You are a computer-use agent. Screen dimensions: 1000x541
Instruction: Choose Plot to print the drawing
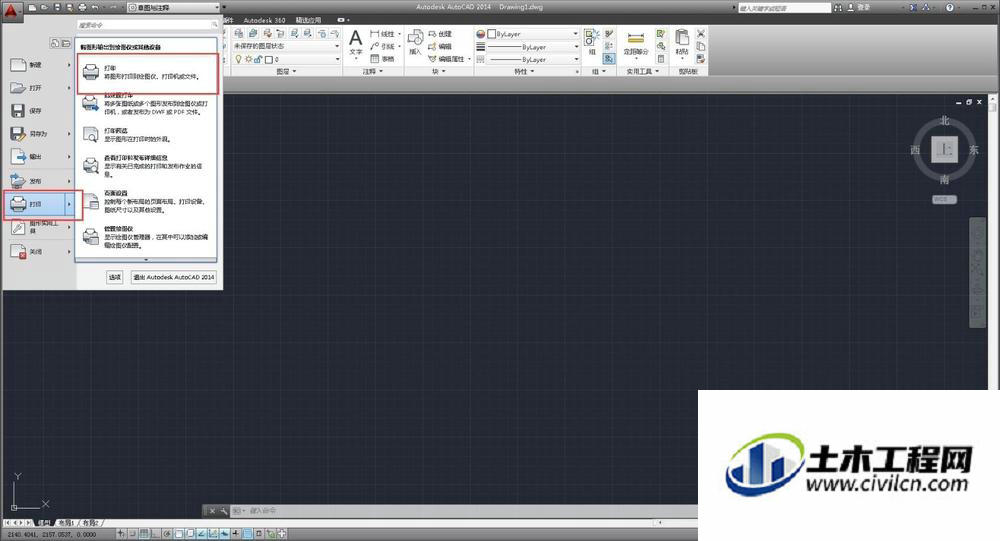[x=147, y=73]
